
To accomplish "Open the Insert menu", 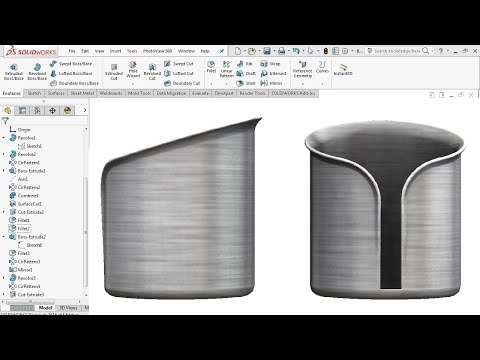I will [115, 51].
